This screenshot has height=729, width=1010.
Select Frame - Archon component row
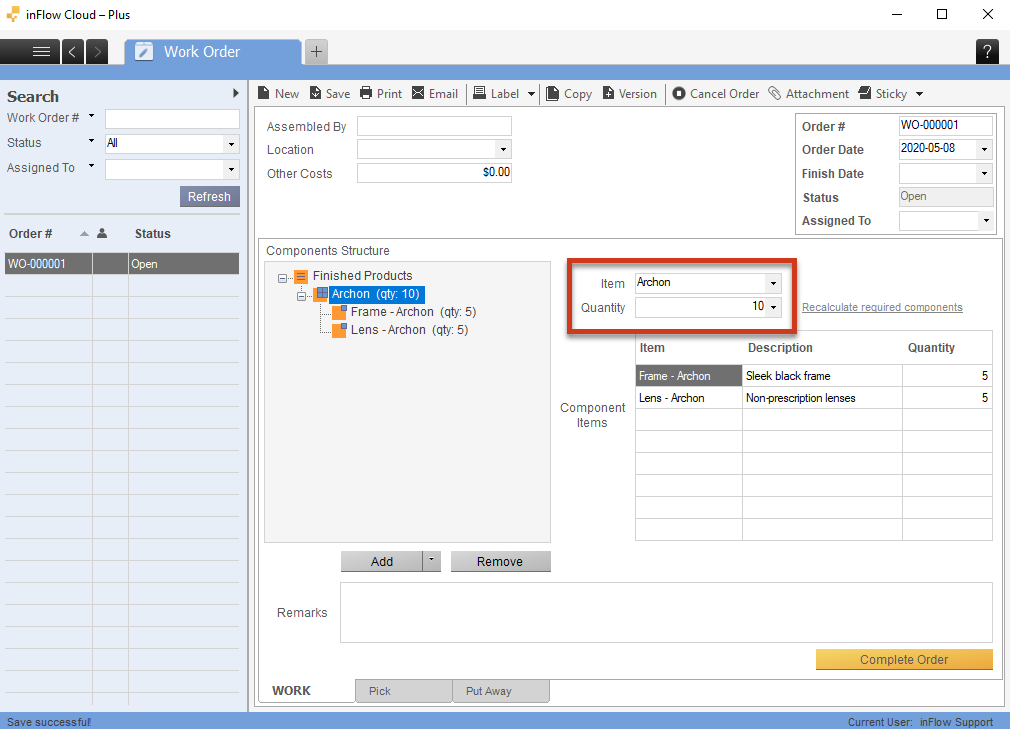[x=689, y=376]
